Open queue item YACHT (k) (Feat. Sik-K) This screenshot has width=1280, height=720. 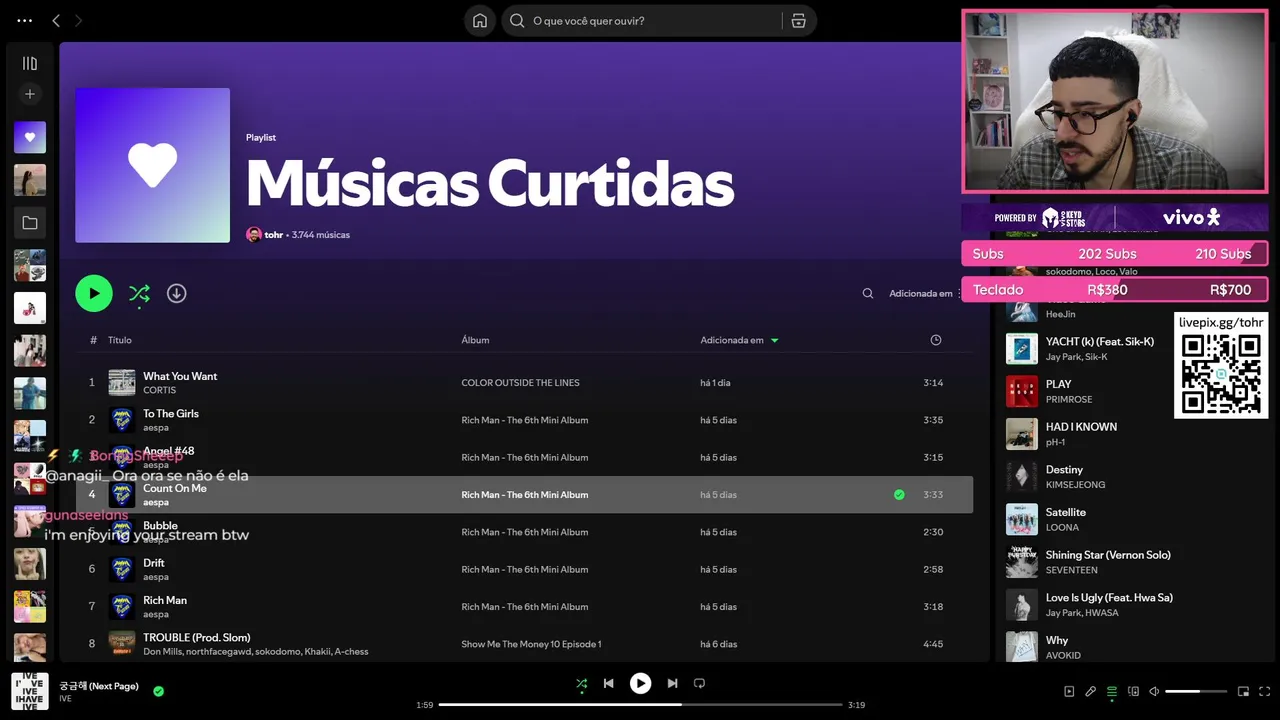(x=1087, y=348)
